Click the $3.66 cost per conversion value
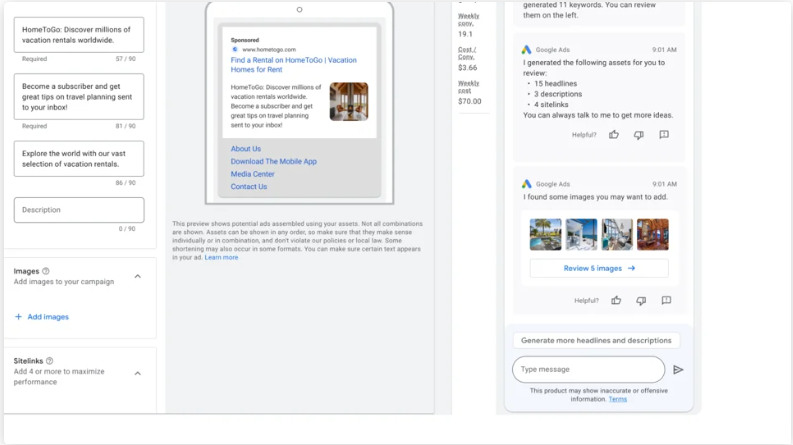 point(467,68)
